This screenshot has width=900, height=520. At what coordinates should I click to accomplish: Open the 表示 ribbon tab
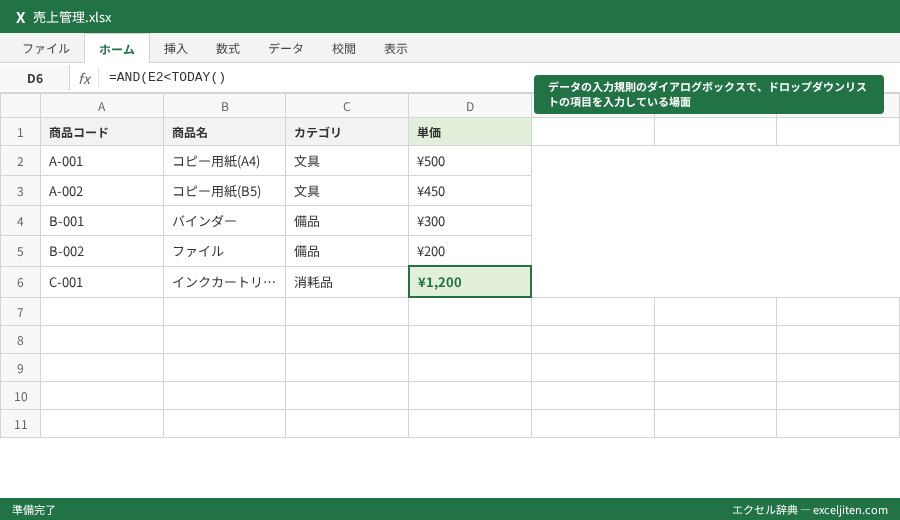(x=396, y=49)
